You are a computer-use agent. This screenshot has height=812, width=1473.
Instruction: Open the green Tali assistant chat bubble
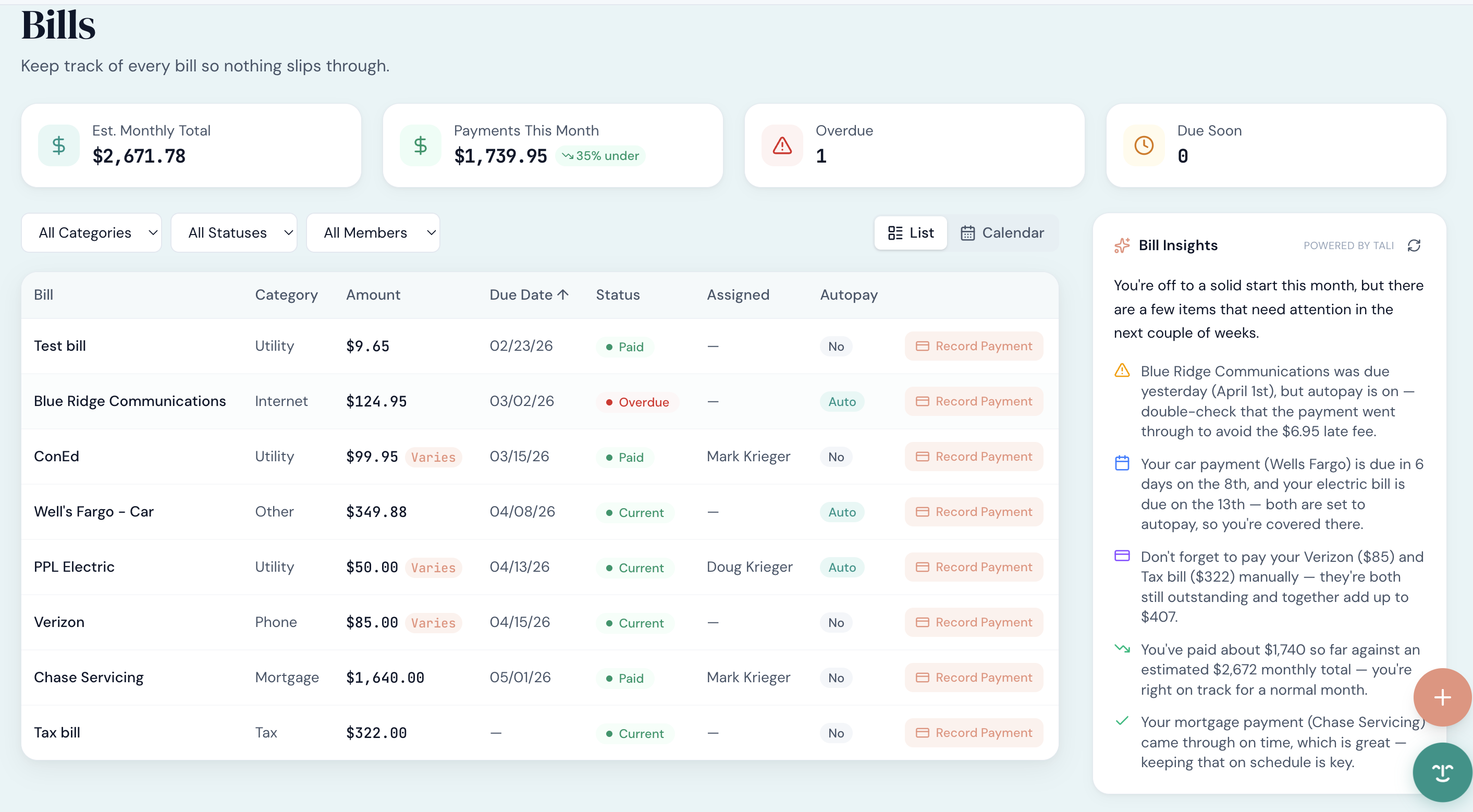tap(1442, 772)
